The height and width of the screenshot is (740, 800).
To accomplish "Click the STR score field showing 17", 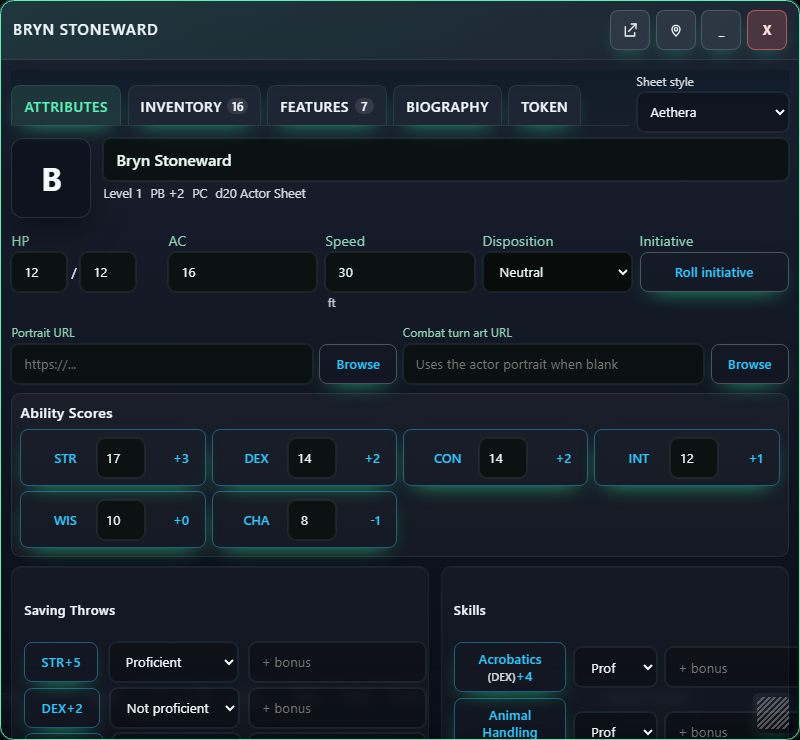I will pyautogui.click(x=121, y=458).
